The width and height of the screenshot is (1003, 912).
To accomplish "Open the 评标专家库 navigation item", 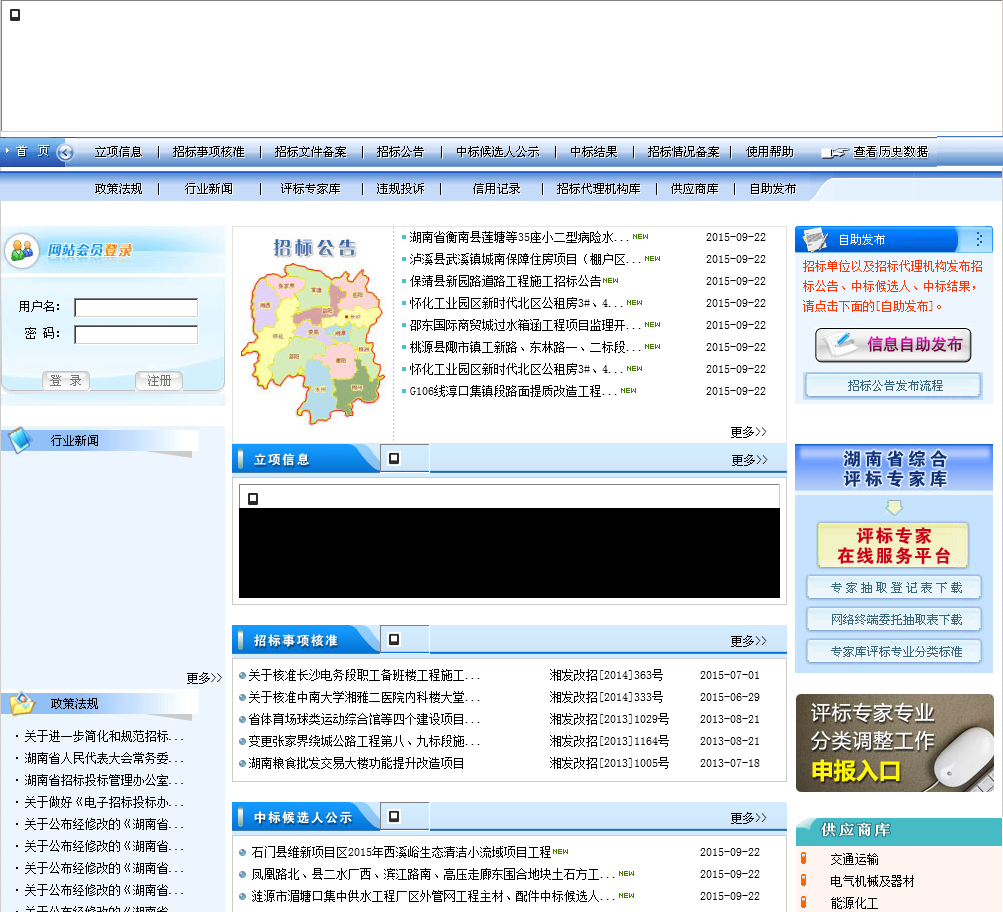I will click(x=310, y=188).
